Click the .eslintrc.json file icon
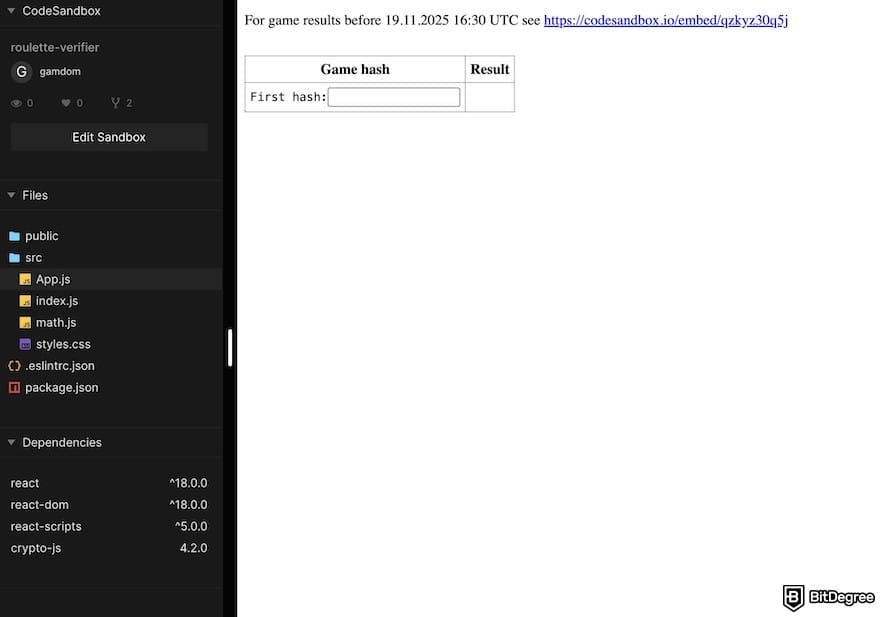Viewport: 880px width, 617px height. pyautogui.click(x=14, y=366)
